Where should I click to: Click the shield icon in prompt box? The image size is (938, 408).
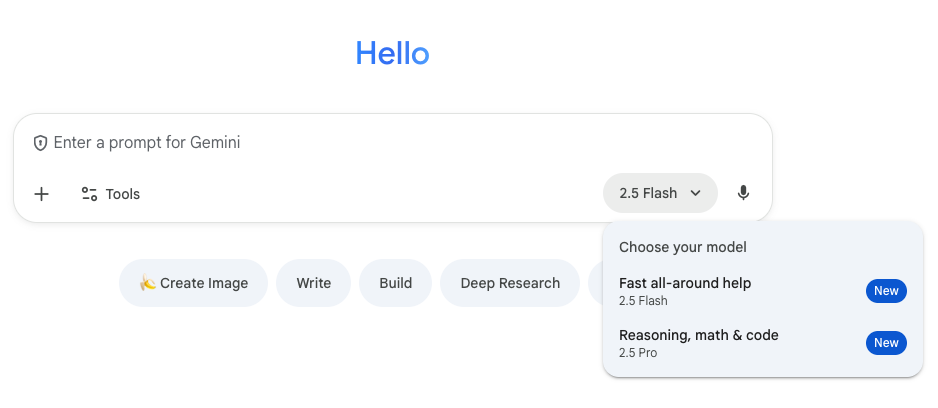click(40, 143)
